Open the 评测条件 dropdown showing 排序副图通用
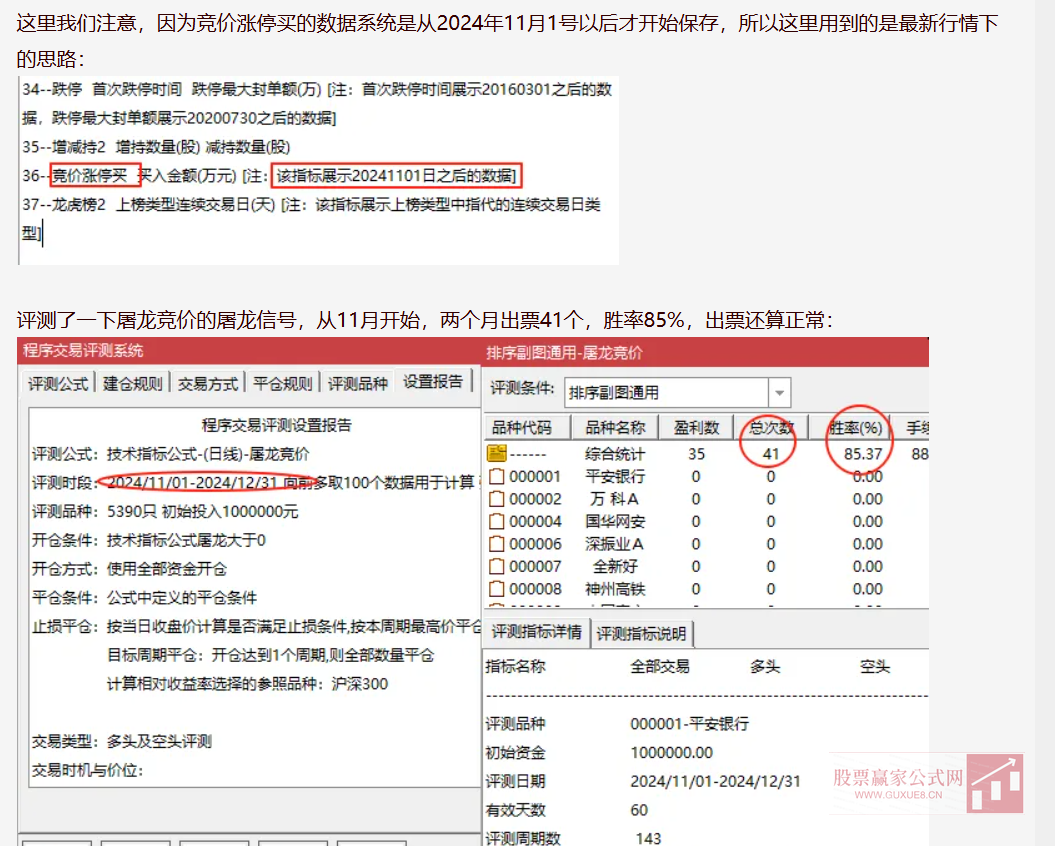The height and width of the screenshot is (846, 1055). [779, 392]
